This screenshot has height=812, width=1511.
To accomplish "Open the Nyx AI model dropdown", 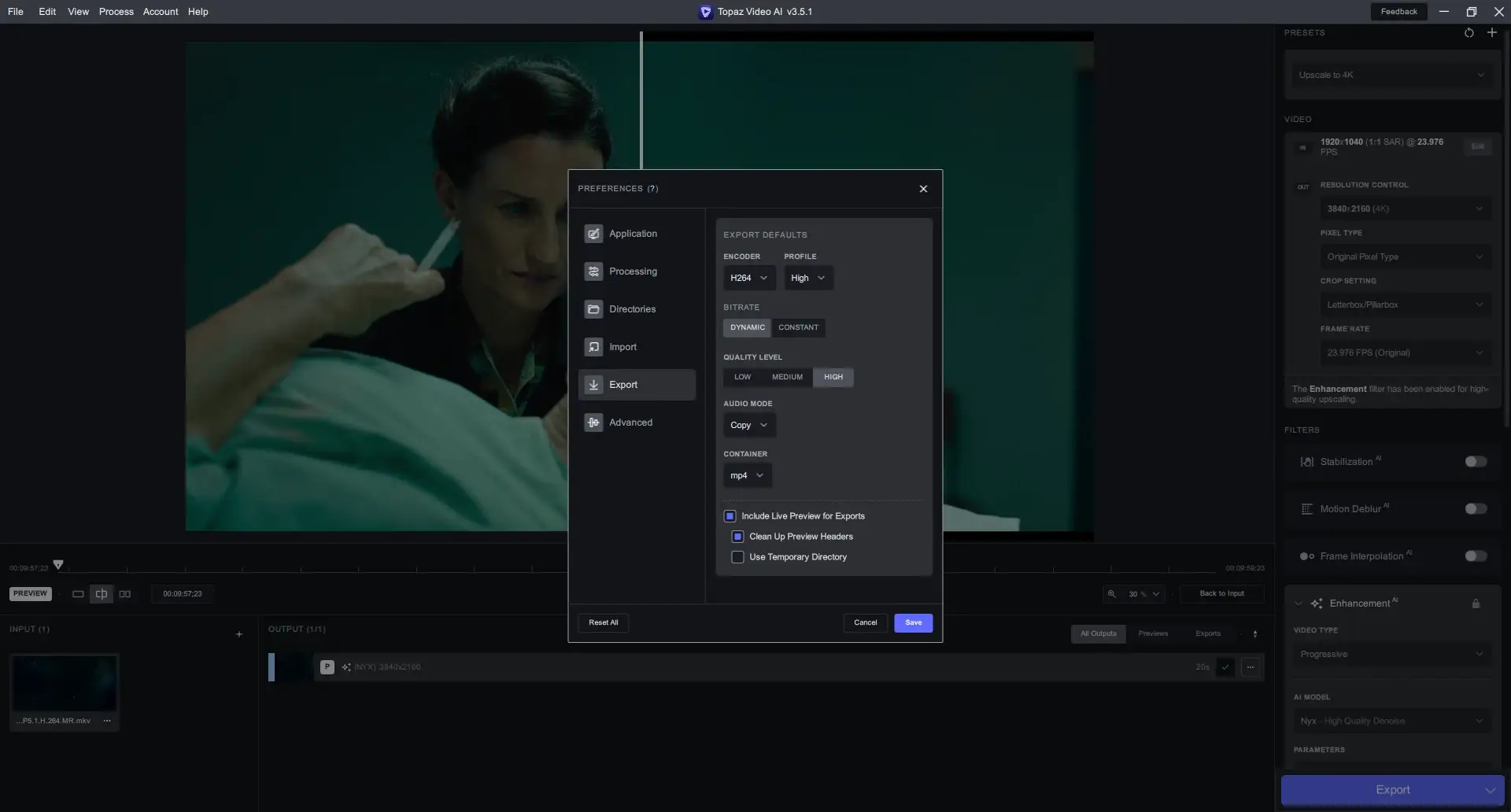I will tap(1392, 722).
